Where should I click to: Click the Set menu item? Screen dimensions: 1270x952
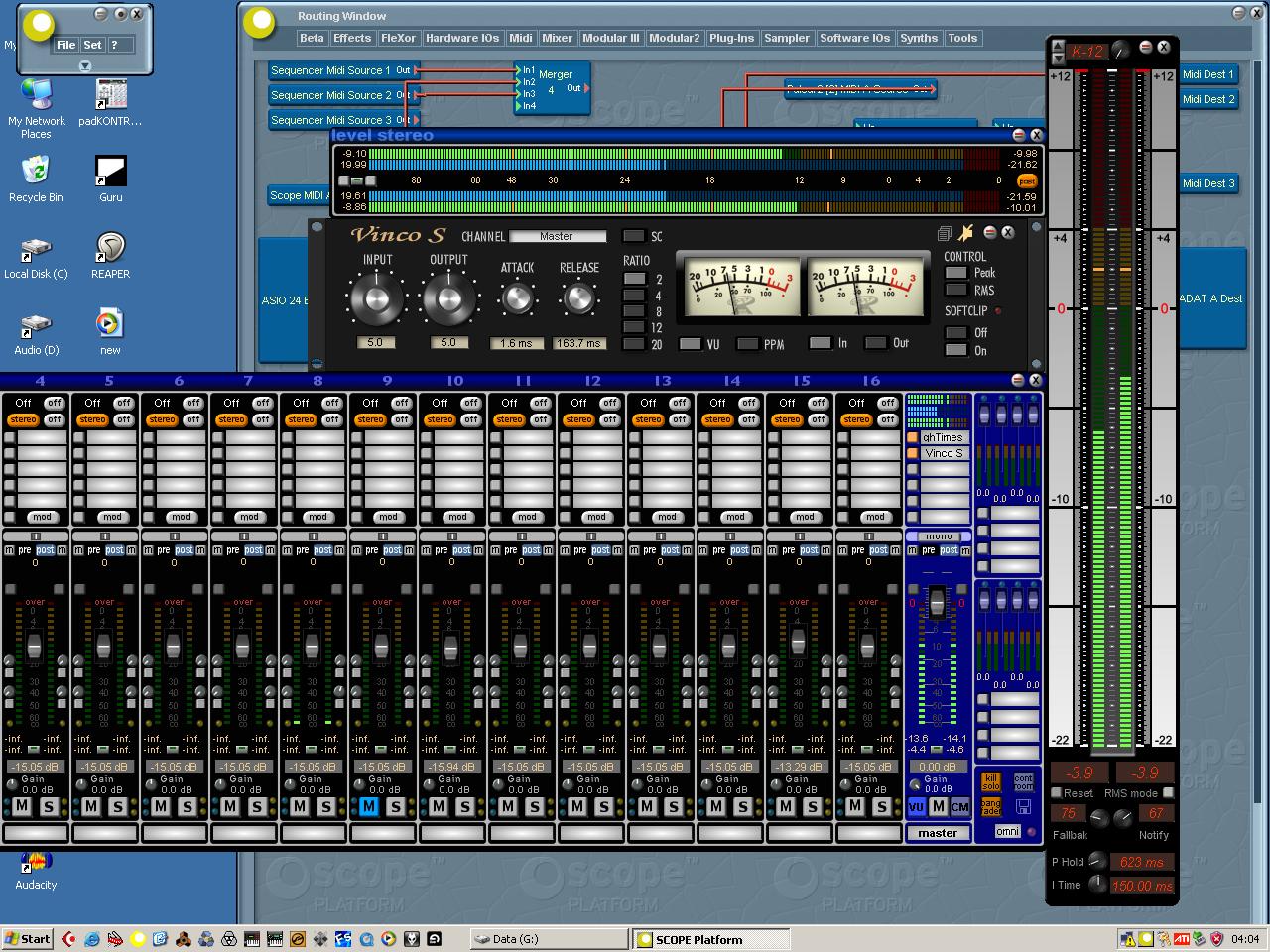[x=92, y=45]
